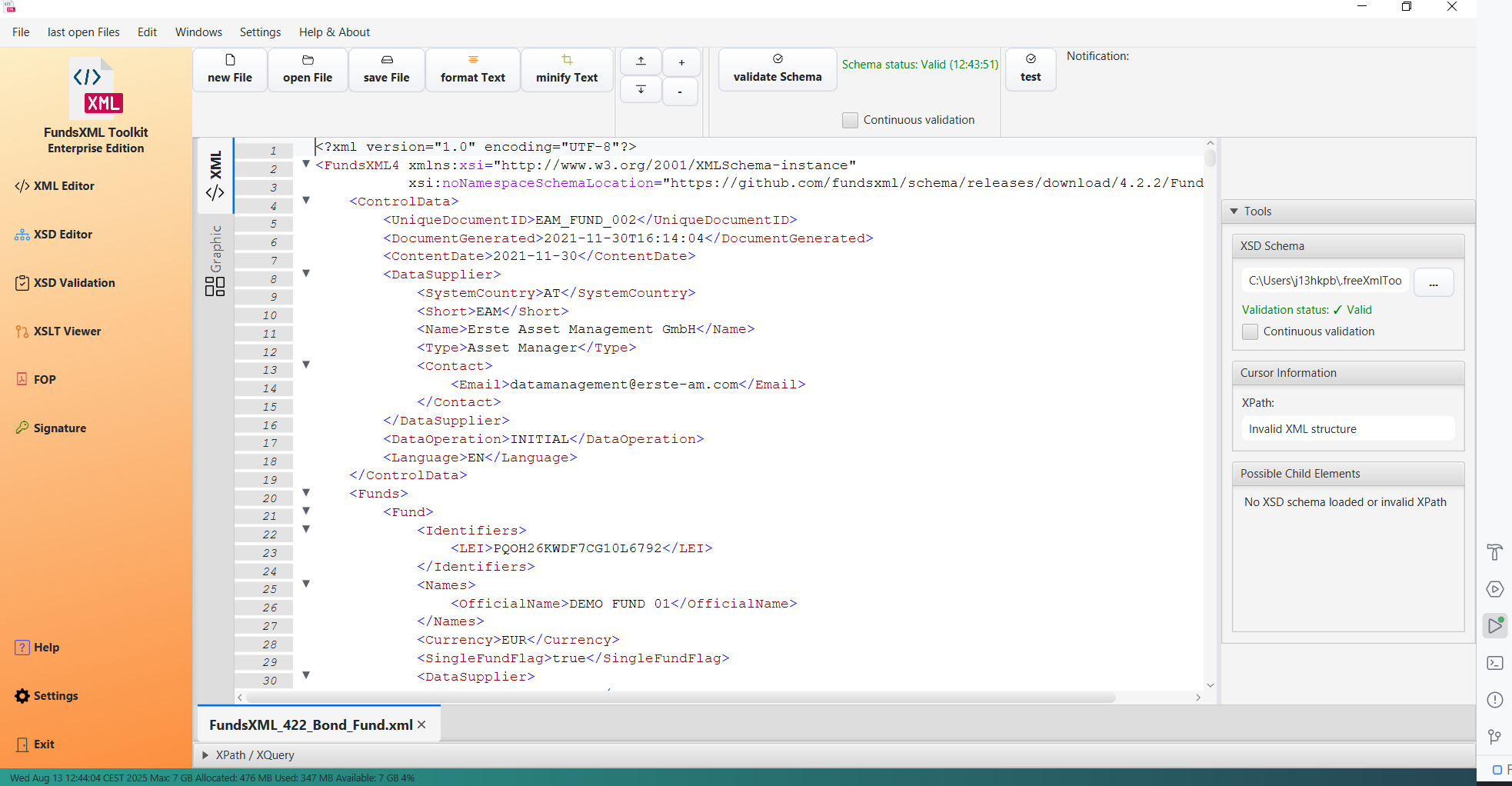Image resolution: width=1512 pixels, height=786 pixels.
Task: Open the XSD Editor from sidebar
Action: [53, 235]
